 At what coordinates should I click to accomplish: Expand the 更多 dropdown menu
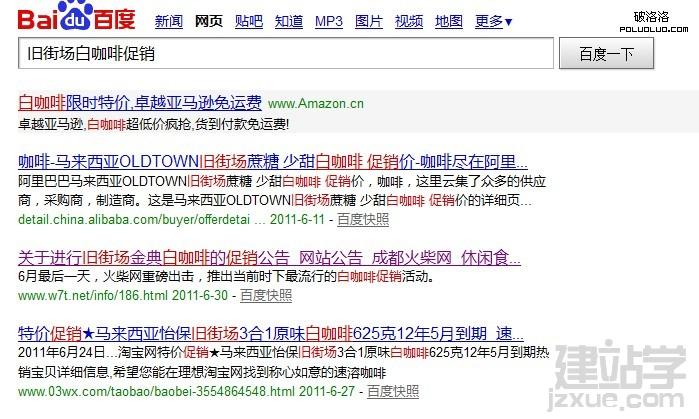493,21
